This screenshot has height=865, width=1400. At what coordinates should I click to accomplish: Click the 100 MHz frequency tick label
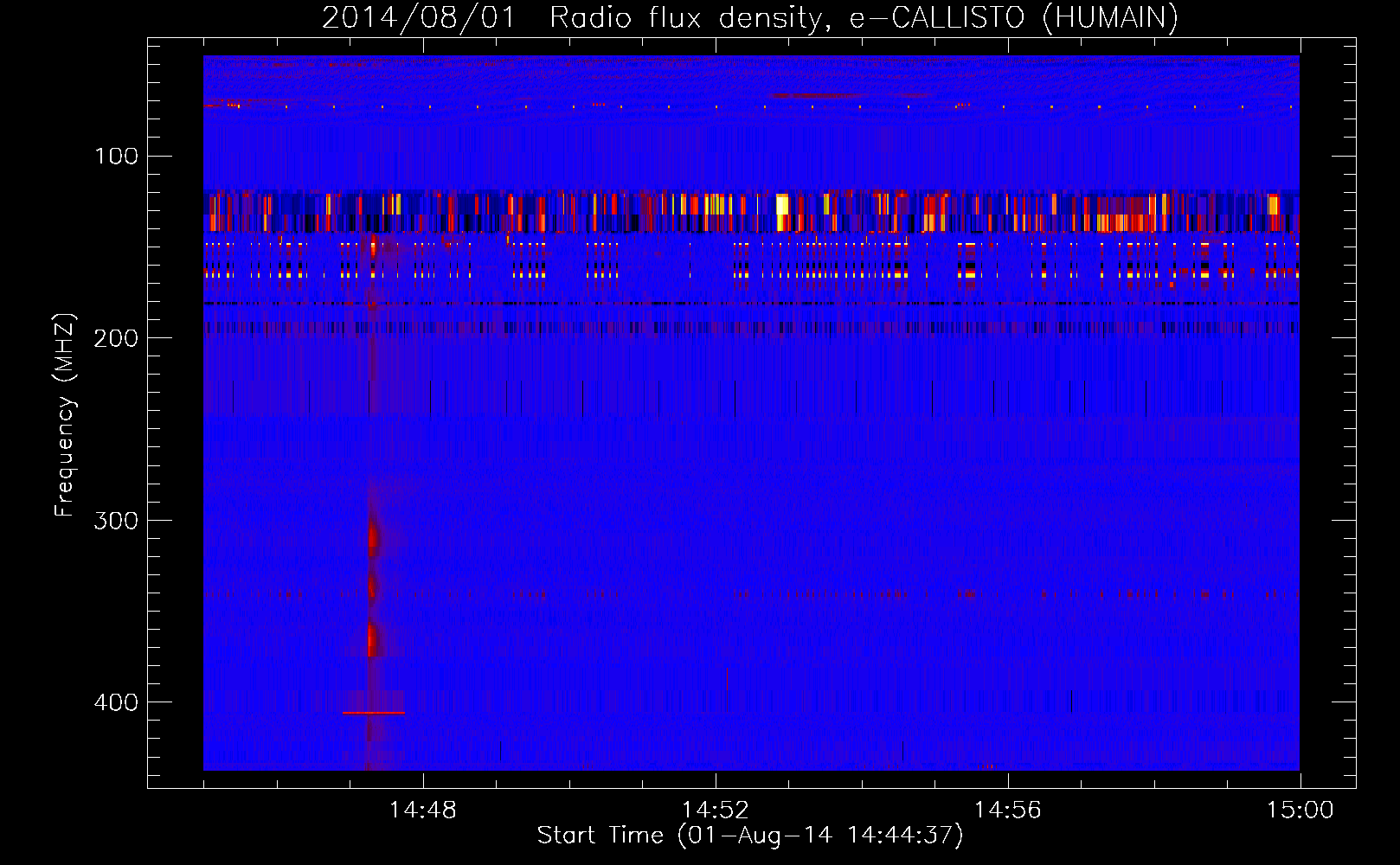[x=117, y=156]
